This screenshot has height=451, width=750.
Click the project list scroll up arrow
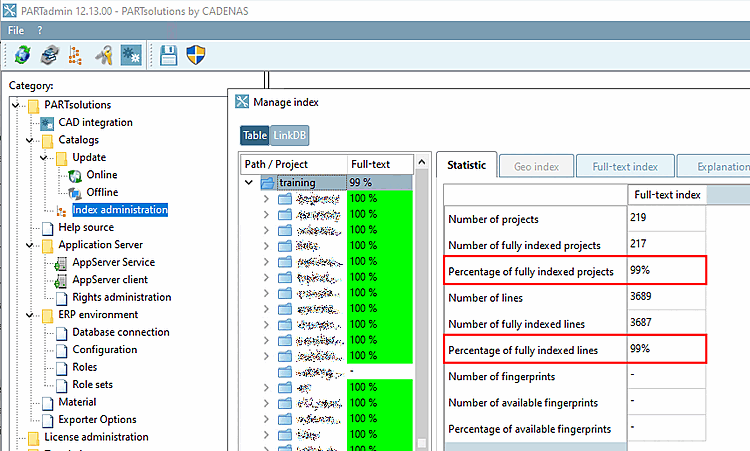[x=421, y=162]
